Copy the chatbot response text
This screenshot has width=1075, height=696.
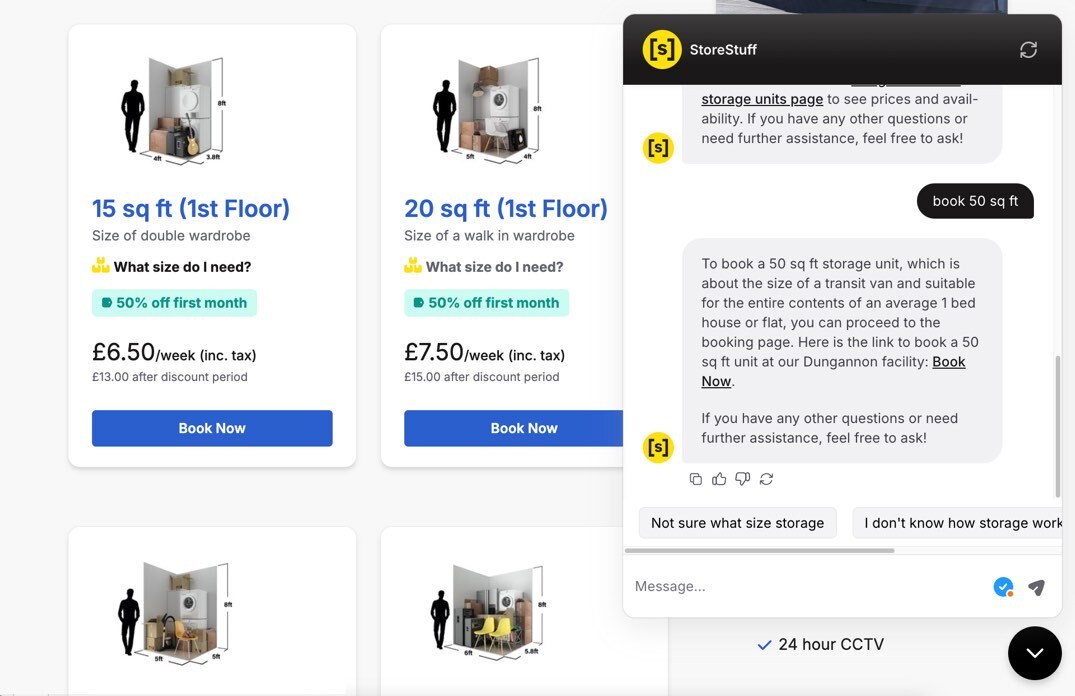[x=696, y=479]
